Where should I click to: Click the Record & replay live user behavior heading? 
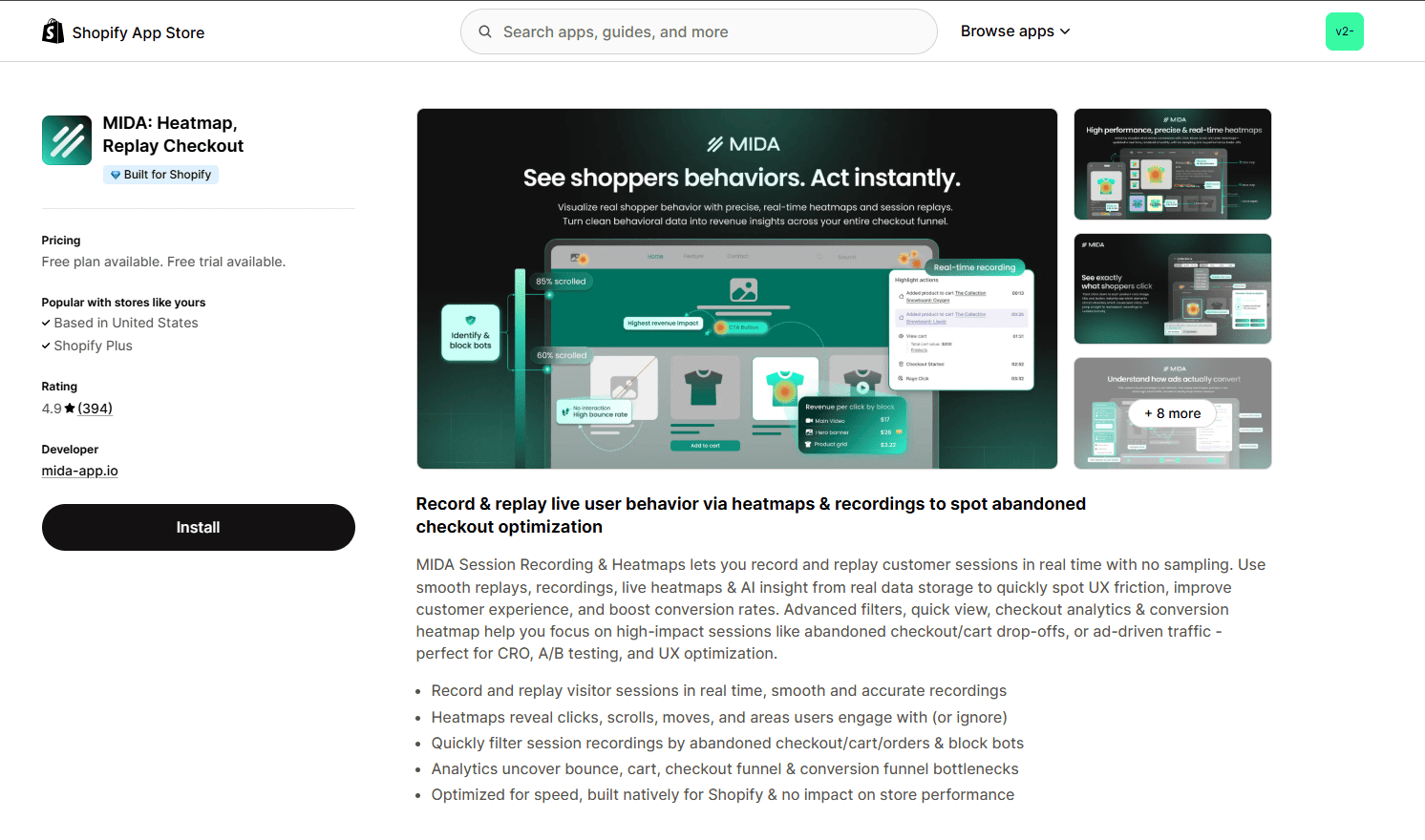tap(751, 515)
